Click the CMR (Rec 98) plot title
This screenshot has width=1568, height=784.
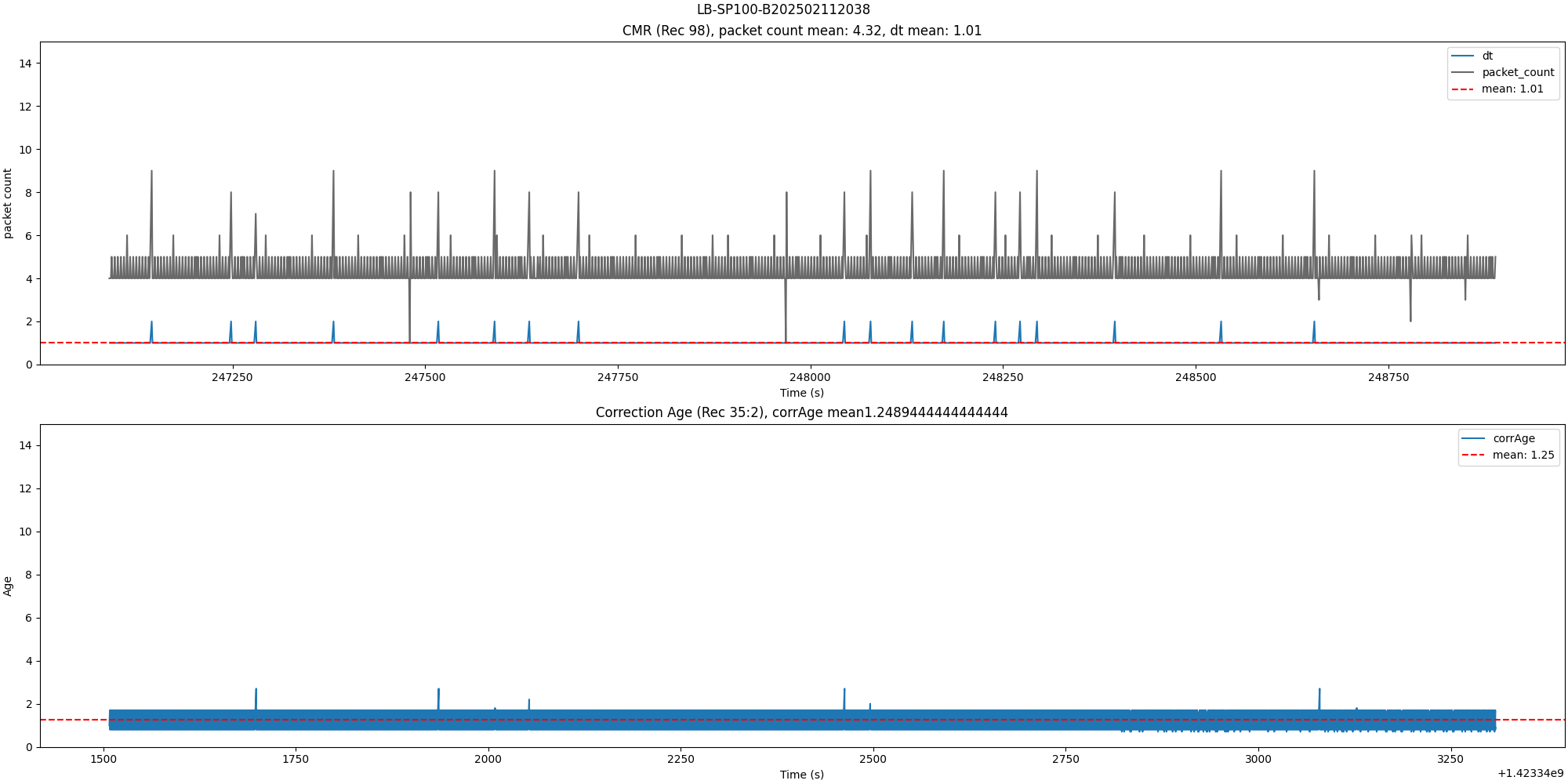[x=801, y=31]
